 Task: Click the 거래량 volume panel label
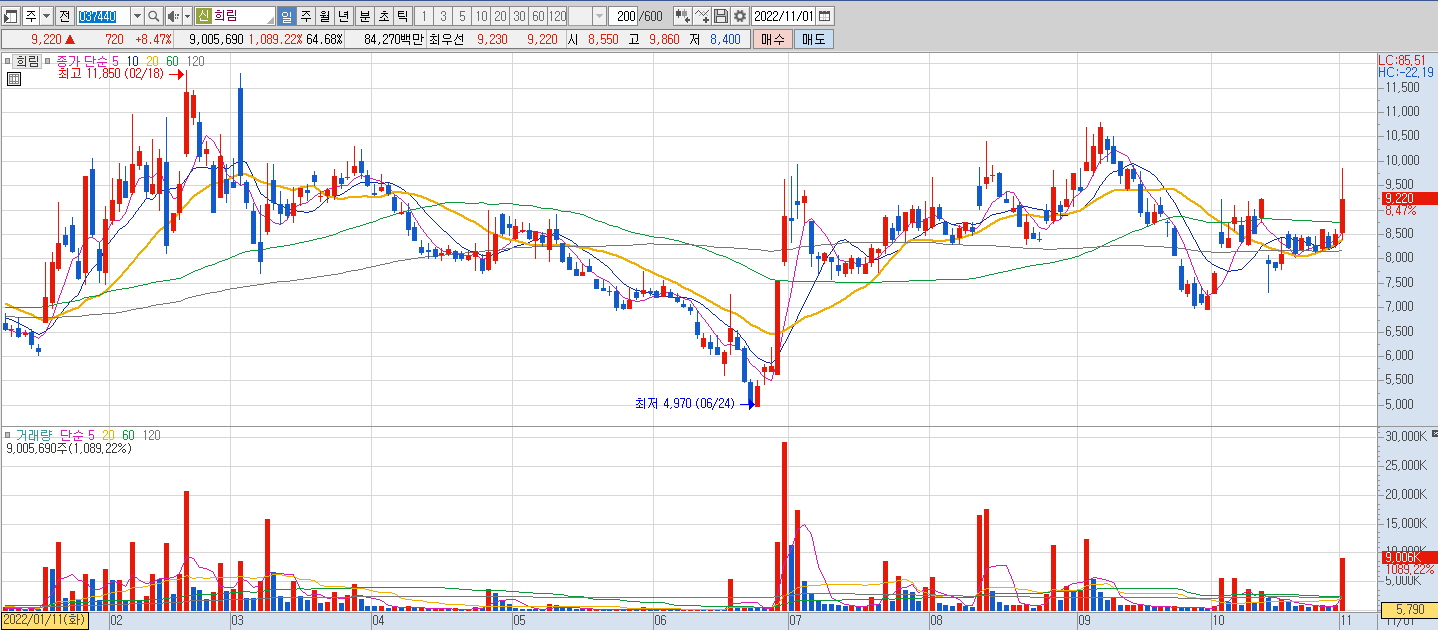point(34,435)
